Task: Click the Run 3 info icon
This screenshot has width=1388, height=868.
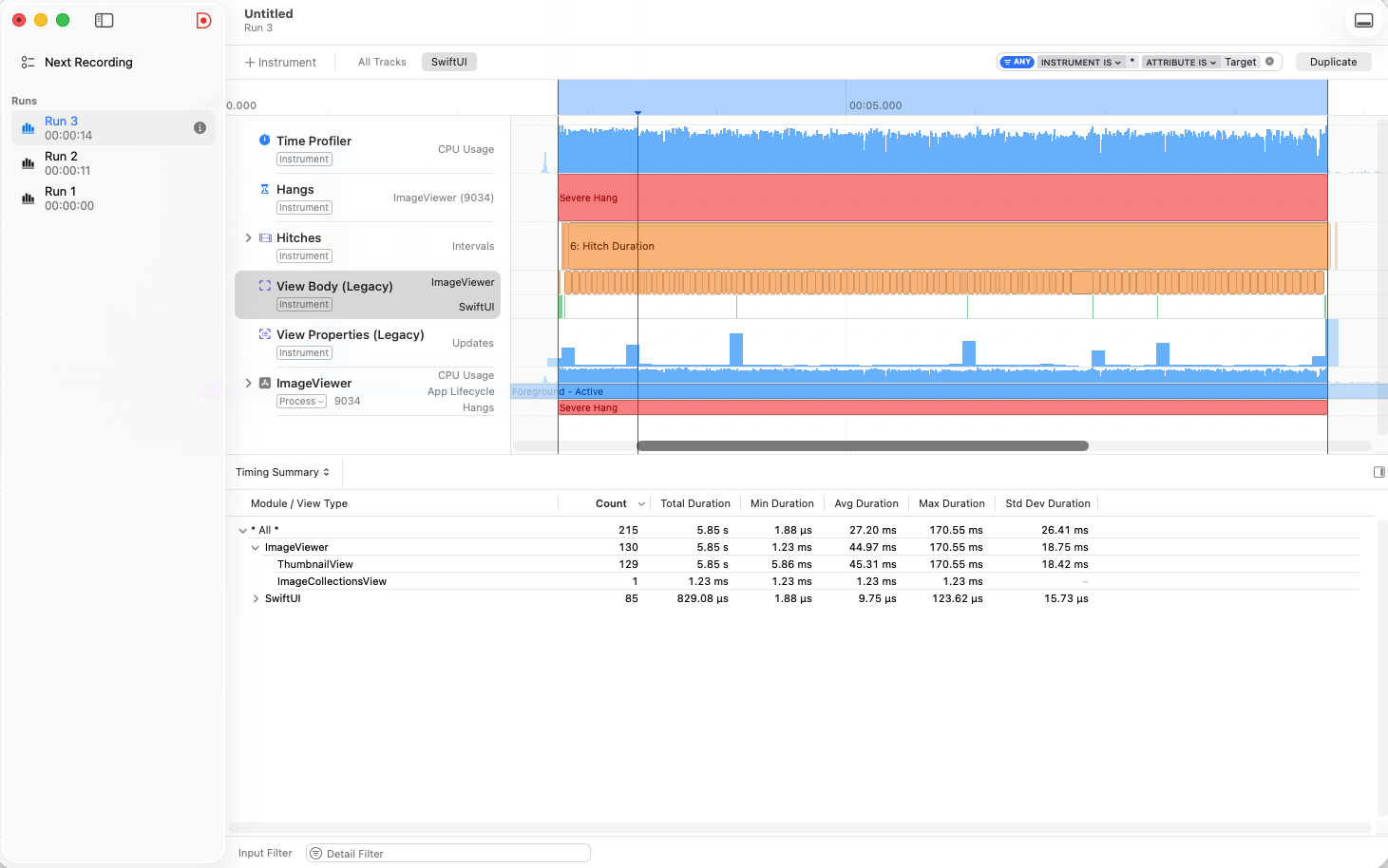Action: (x=200, y=127)
